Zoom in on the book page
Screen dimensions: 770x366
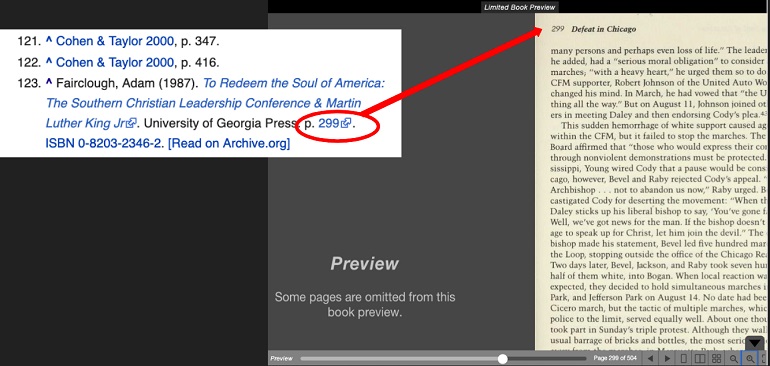(750, 359)
